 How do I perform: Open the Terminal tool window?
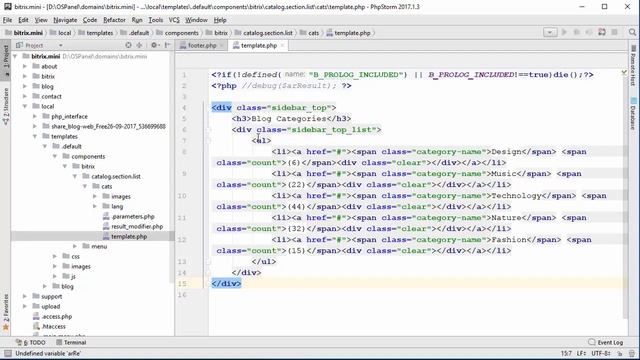tap(71, 342)
